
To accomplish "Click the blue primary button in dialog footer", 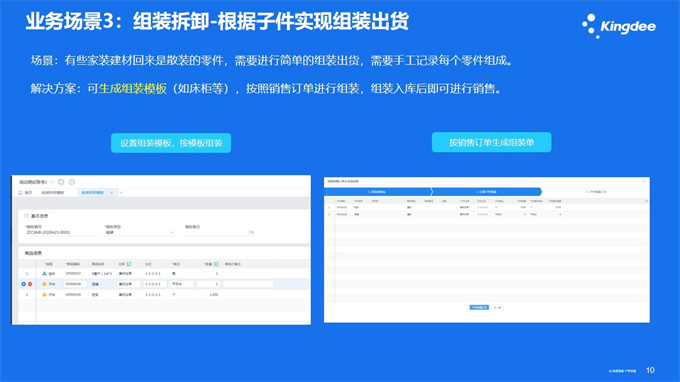I will pyautogui.click(x=479, y=307).
